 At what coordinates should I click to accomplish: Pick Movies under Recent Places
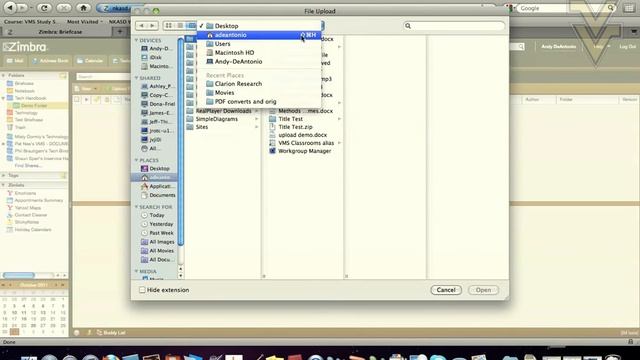(x=259, y=93)
